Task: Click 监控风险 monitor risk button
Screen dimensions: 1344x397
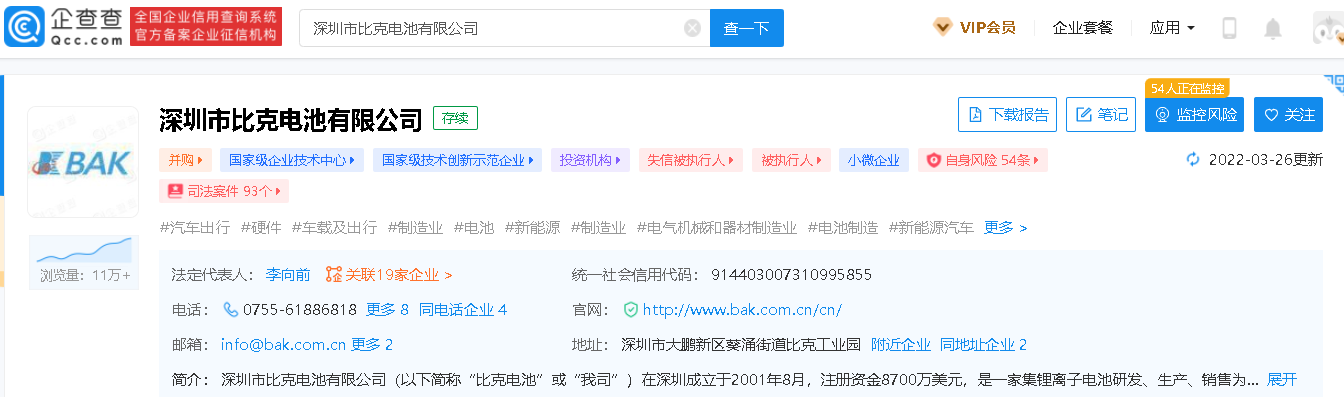Action: [1194, 115]
